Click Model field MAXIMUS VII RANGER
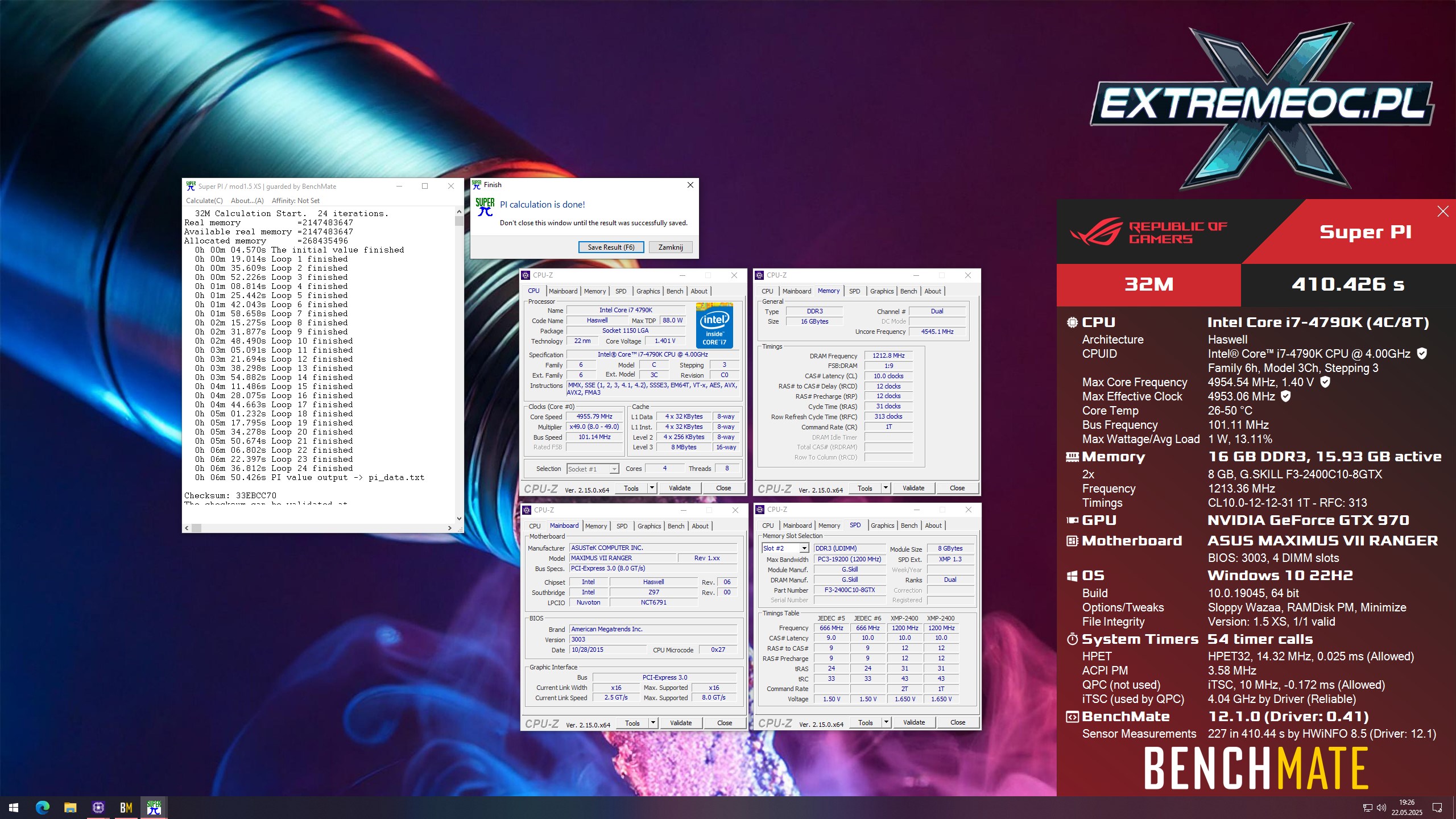This screenshot has height=819, width=1456. click(x=622, y=559)
